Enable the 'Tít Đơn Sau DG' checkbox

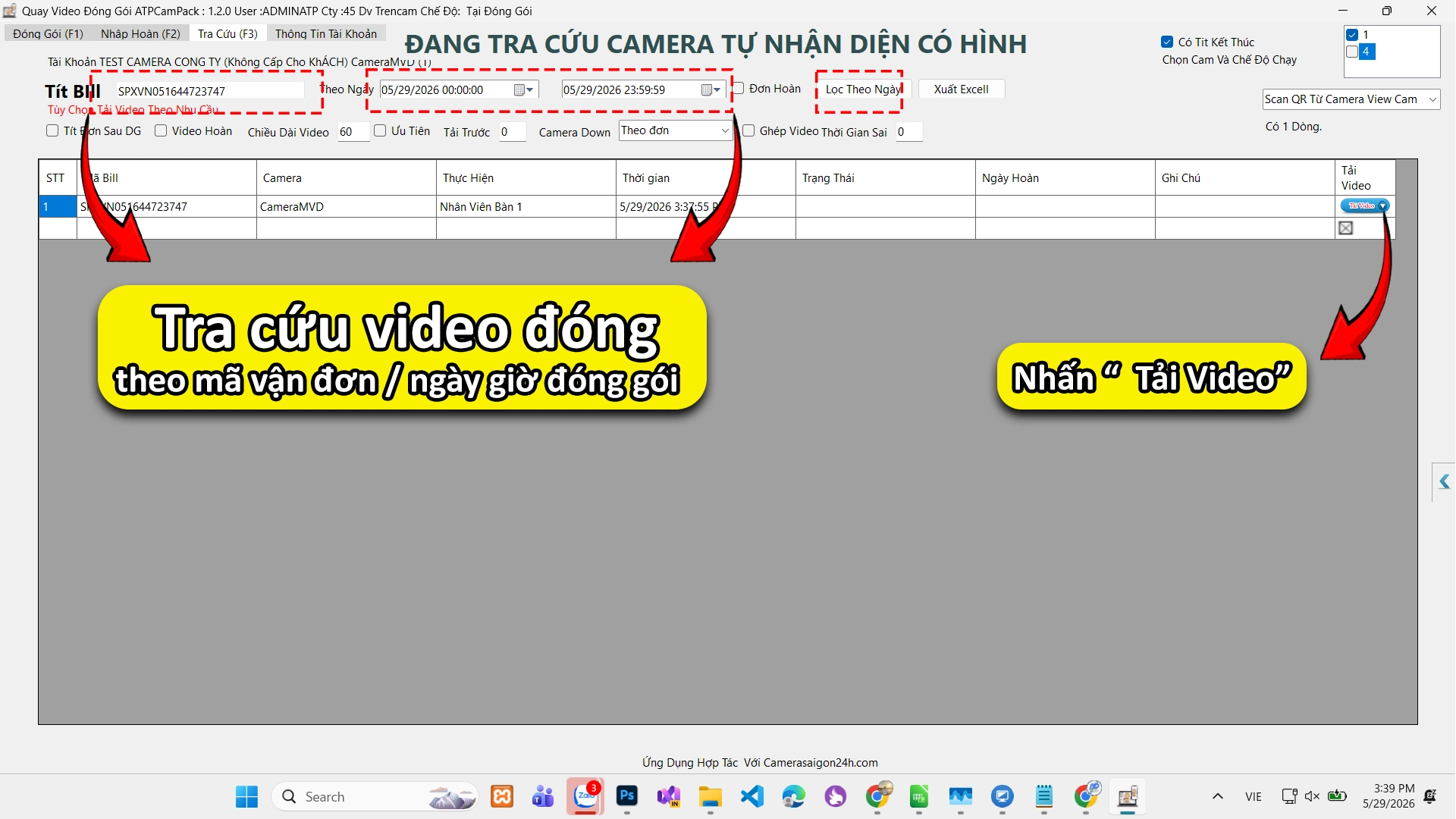pos(52,130)
